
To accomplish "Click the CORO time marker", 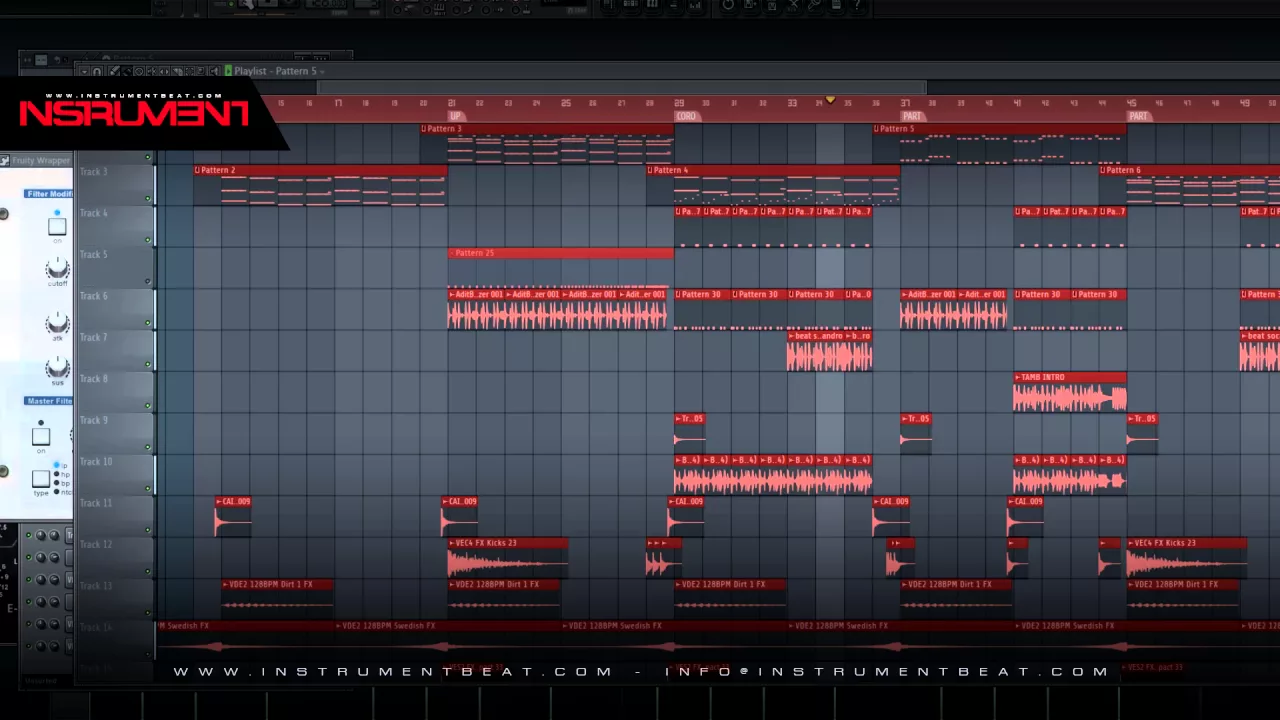I will coord(686,116).
